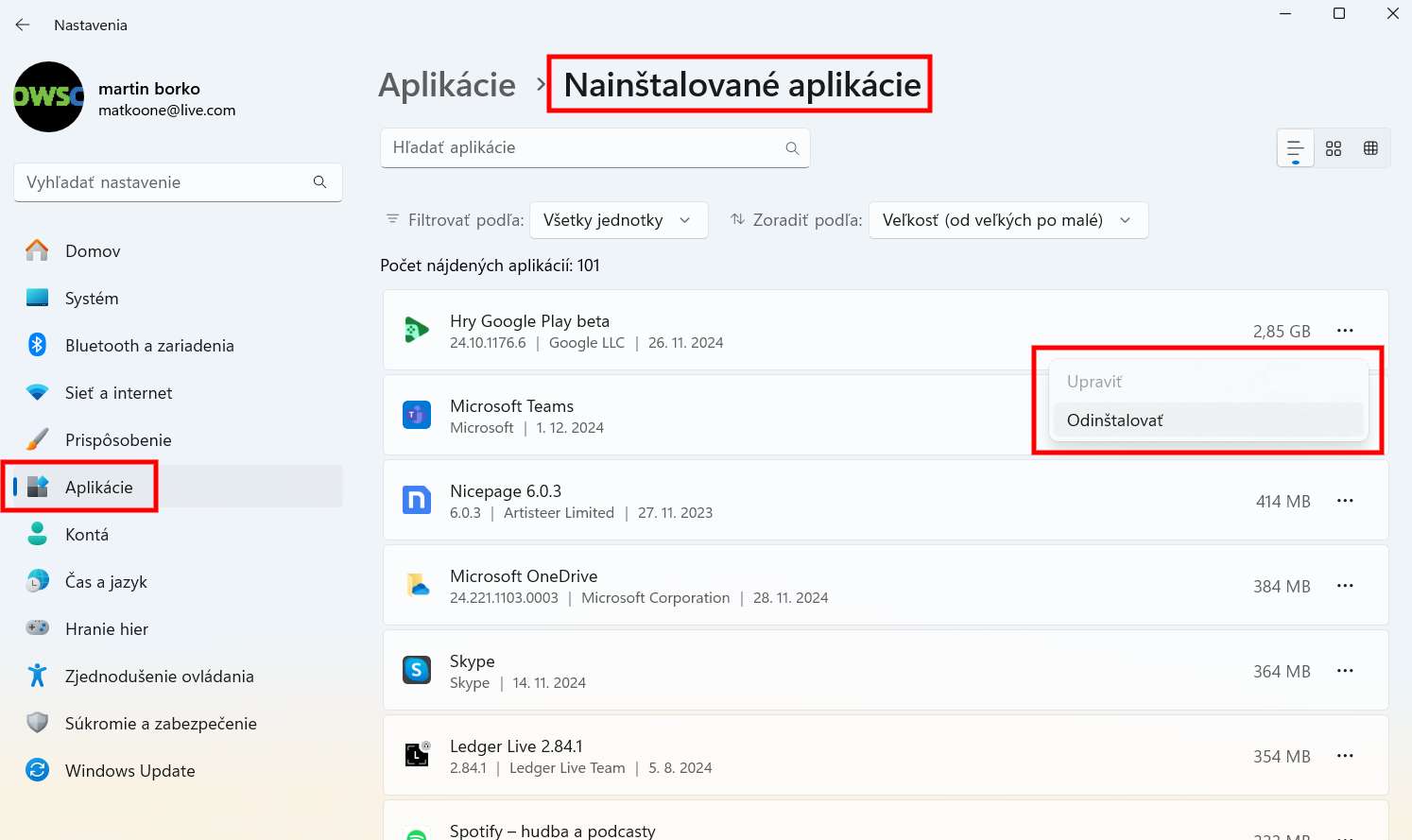
Task: Open the martin borko profile avatar
Action: coord(49,97)
